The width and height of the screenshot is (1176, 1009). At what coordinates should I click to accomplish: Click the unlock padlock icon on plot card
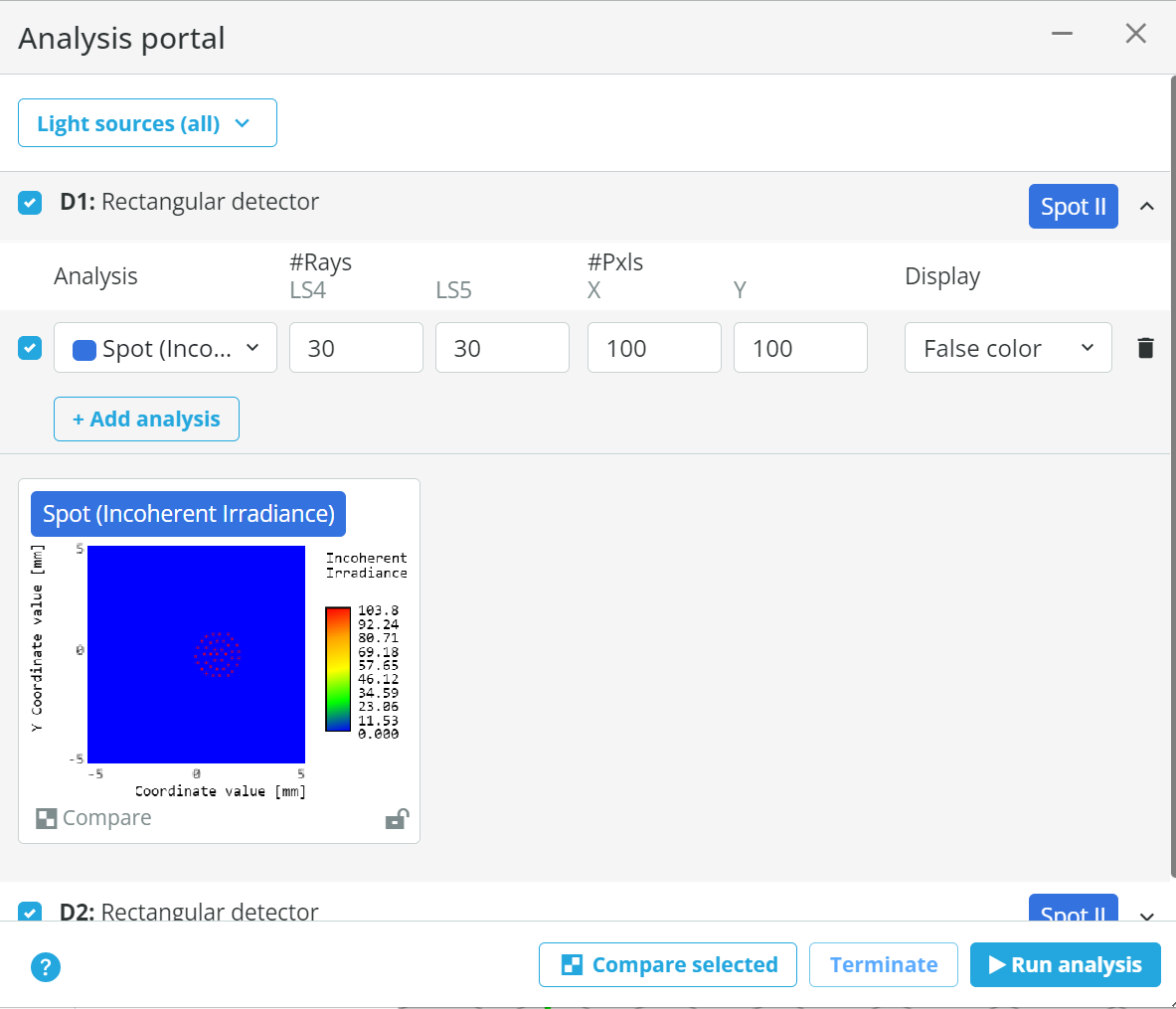pyautogui.click(x=397, y=818)
